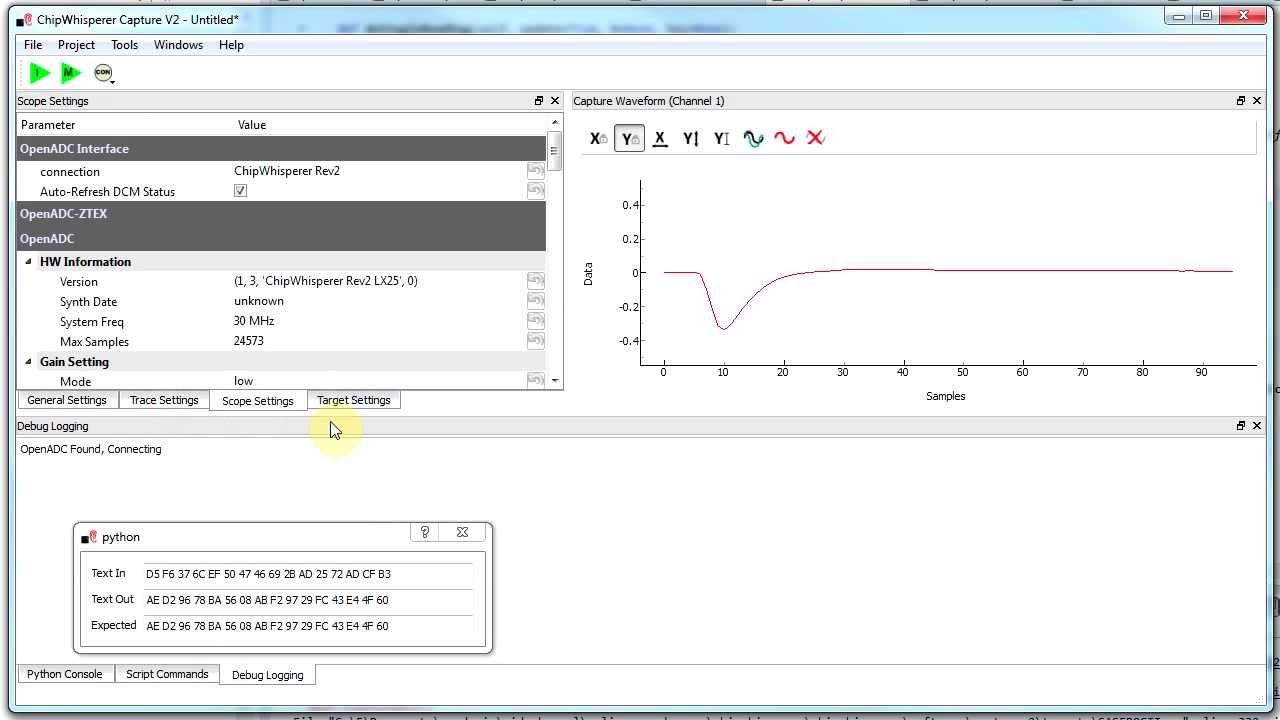Click the Value column header
This screenshot has height=720, width=1280.
tap(252, 125)
